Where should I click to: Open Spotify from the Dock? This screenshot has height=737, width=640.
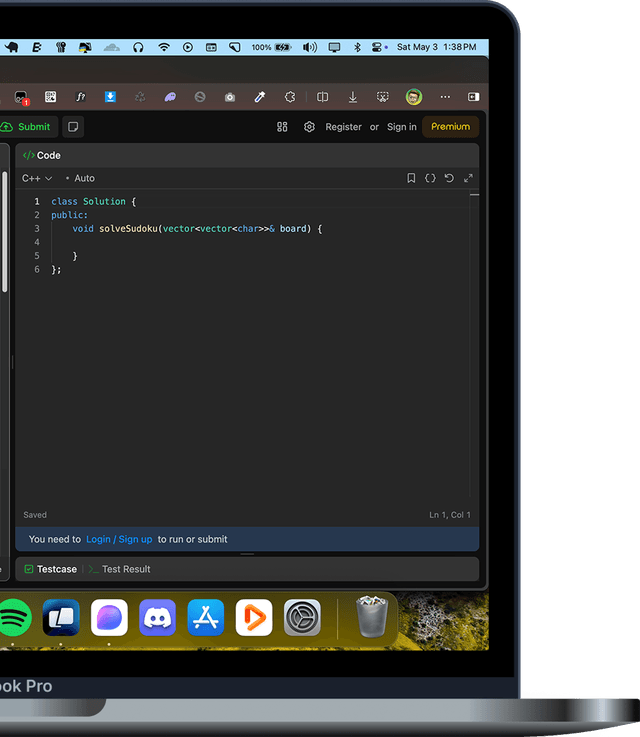[14, 618]
